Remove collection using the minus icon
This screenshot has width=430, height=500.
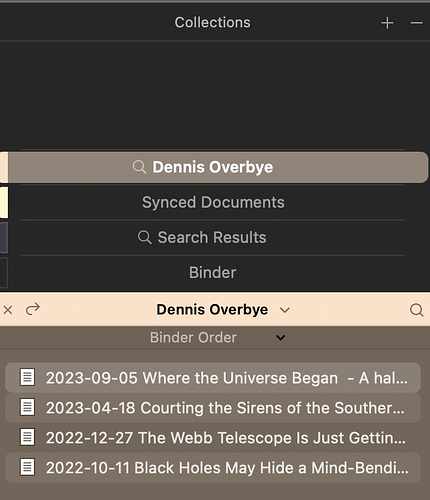pos(416,23)
